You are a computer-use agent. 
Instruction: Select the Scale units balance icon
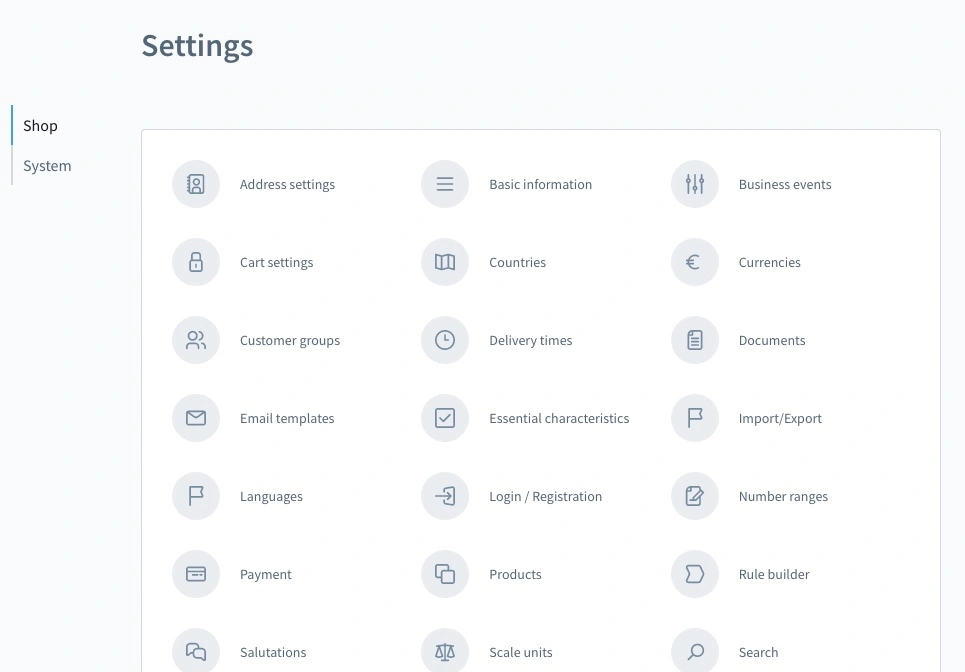tap(445, 650)
